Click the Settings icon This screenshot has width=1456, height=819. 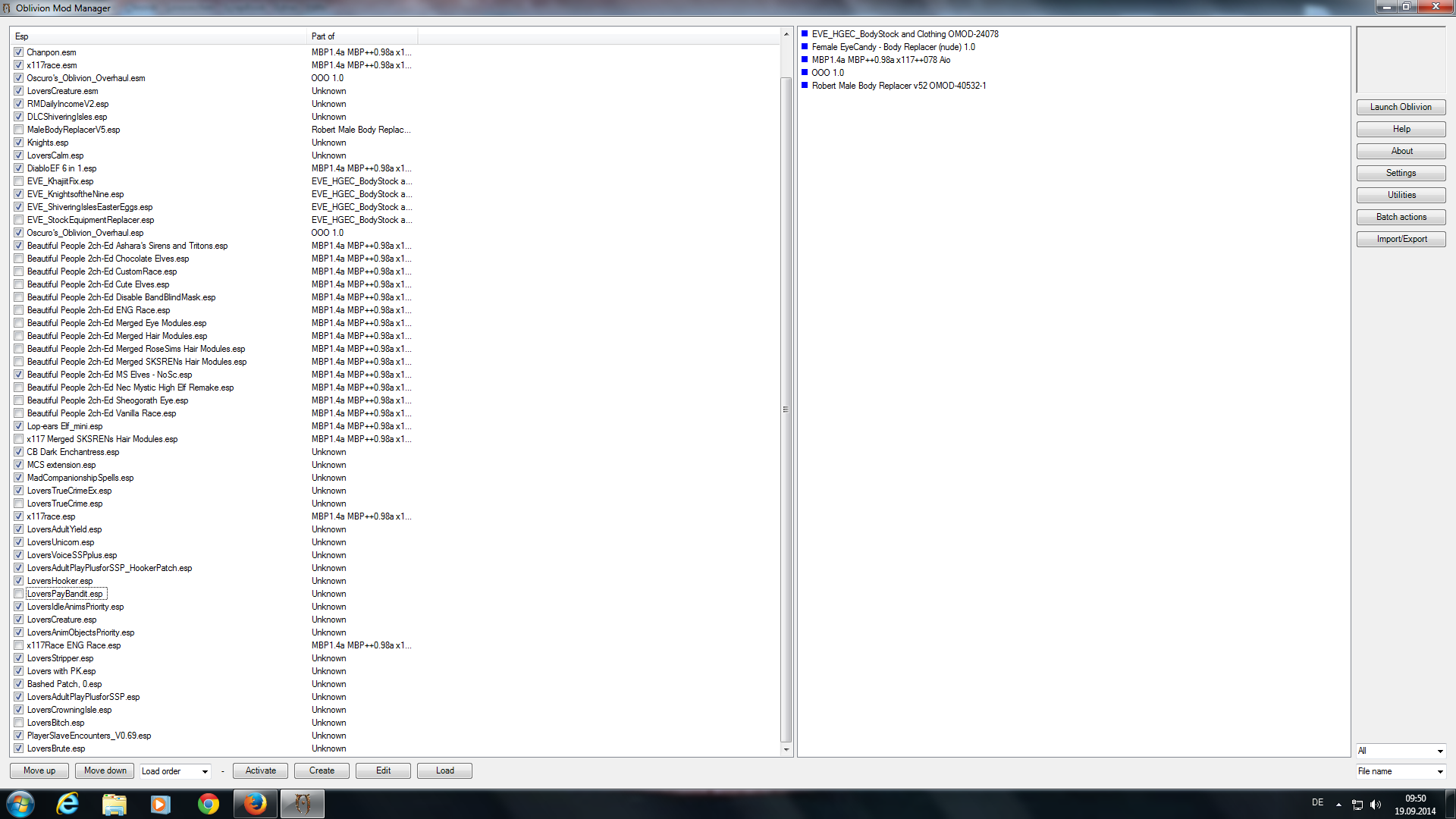(1401, 173)
